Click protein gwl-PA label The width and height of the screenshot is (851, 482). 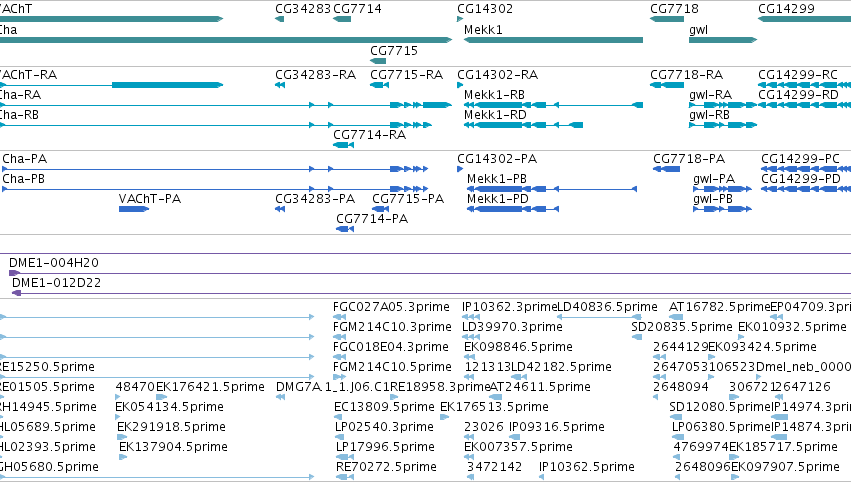714,179
